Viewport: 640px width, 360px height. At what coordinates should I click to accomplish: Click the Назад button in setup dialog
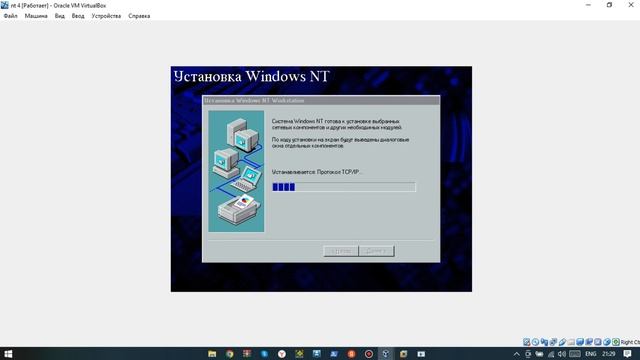(341, 251)
